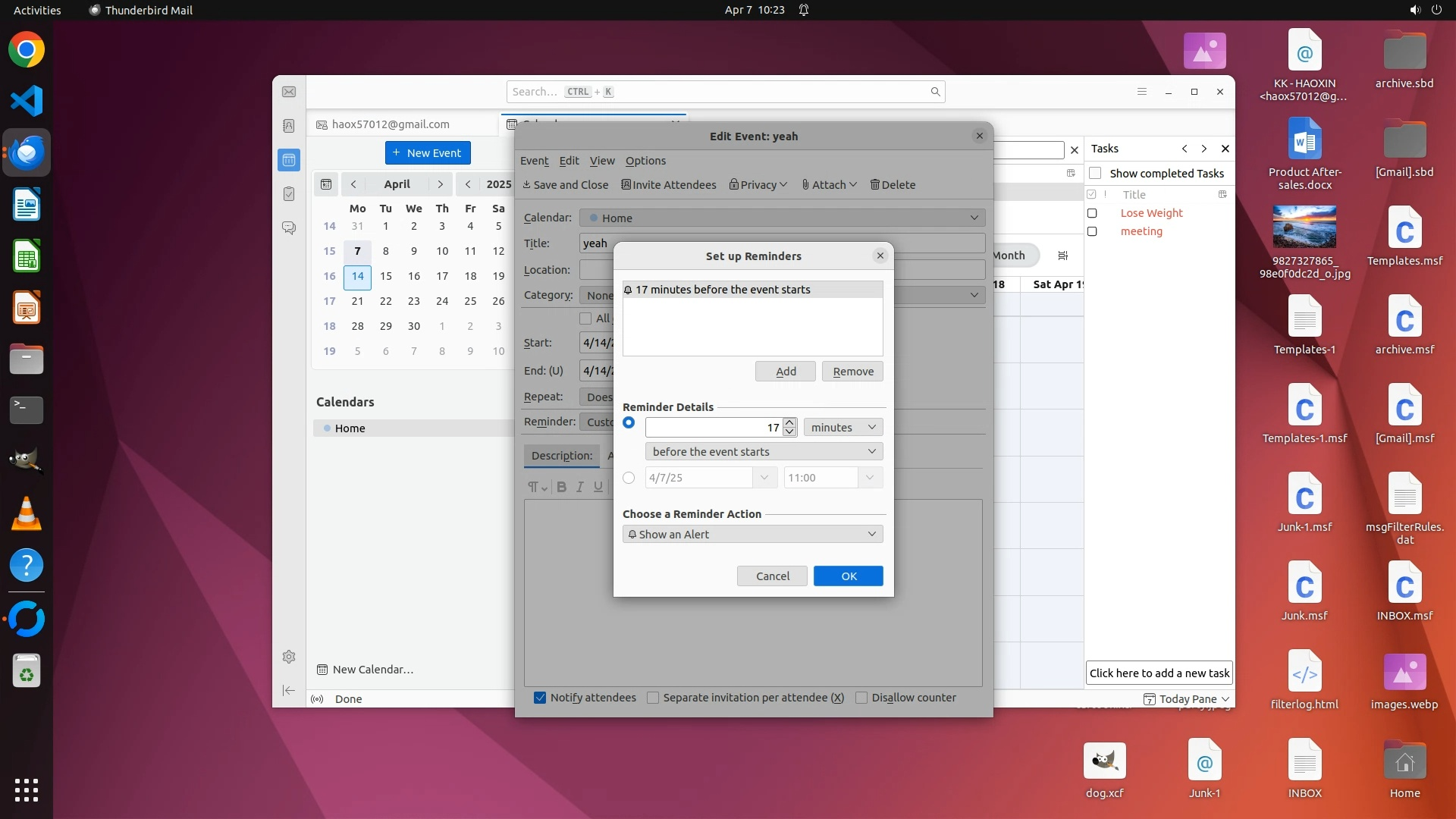
Task: Open the View menu in Edit Event
Action: pyautogui.click(x=602, y=161)
